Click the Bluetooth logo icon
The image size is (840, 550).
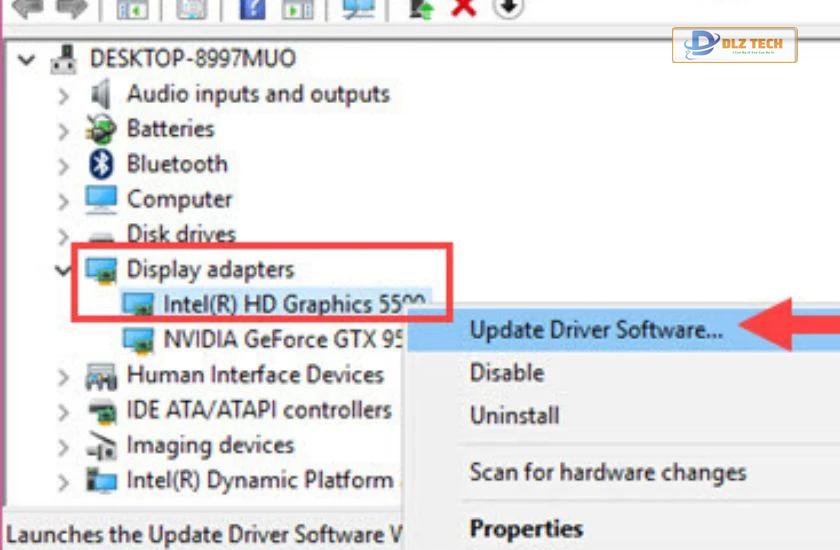click(101, 164)
